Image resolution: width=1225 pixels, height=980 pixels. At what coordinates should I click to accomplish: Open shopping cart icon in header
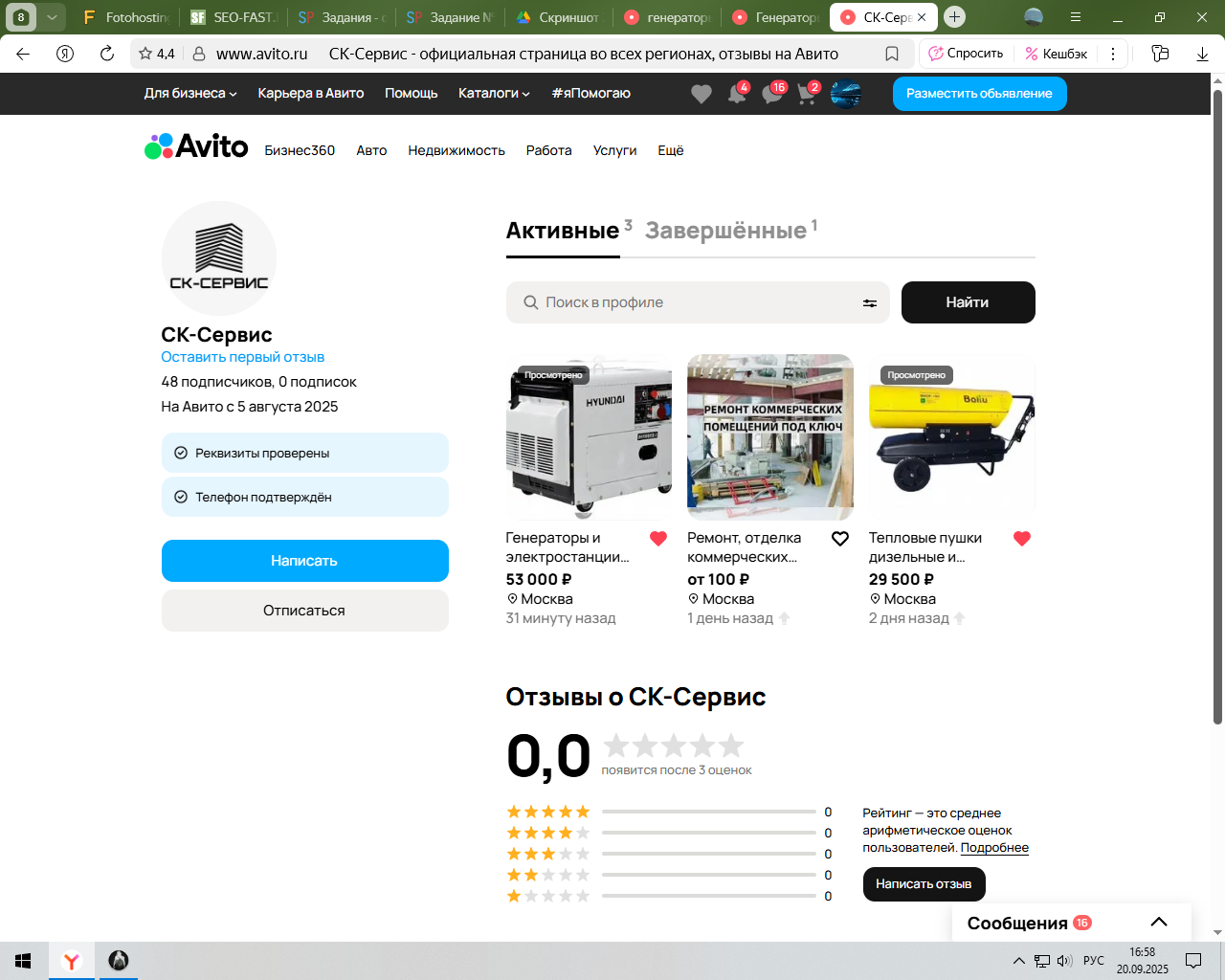tap(808, 94)
